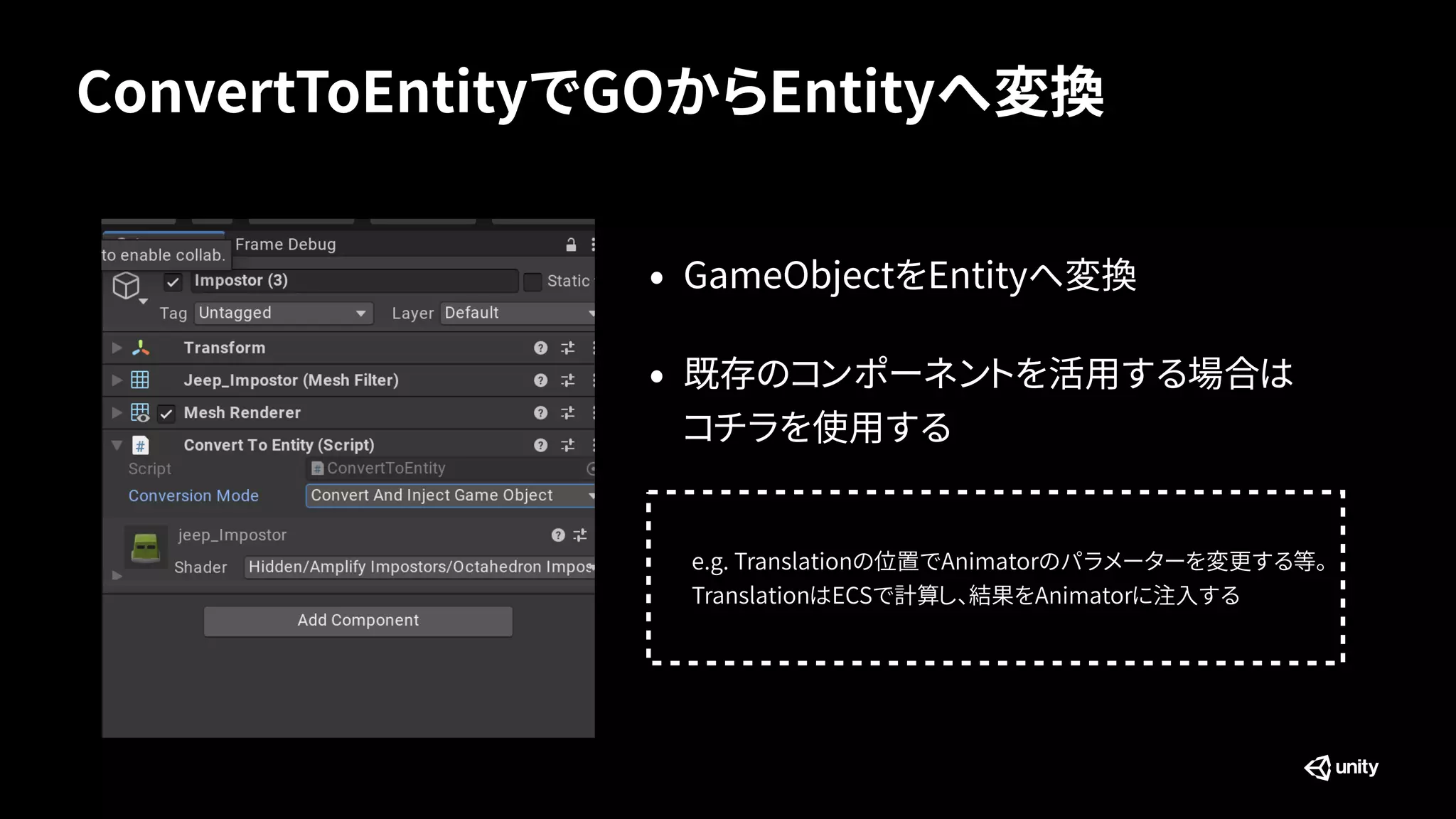The width and height of the screenshot is (1456, 819).
Task: Collapse the Convert To Entity component
Action: (x=117, y=445)
